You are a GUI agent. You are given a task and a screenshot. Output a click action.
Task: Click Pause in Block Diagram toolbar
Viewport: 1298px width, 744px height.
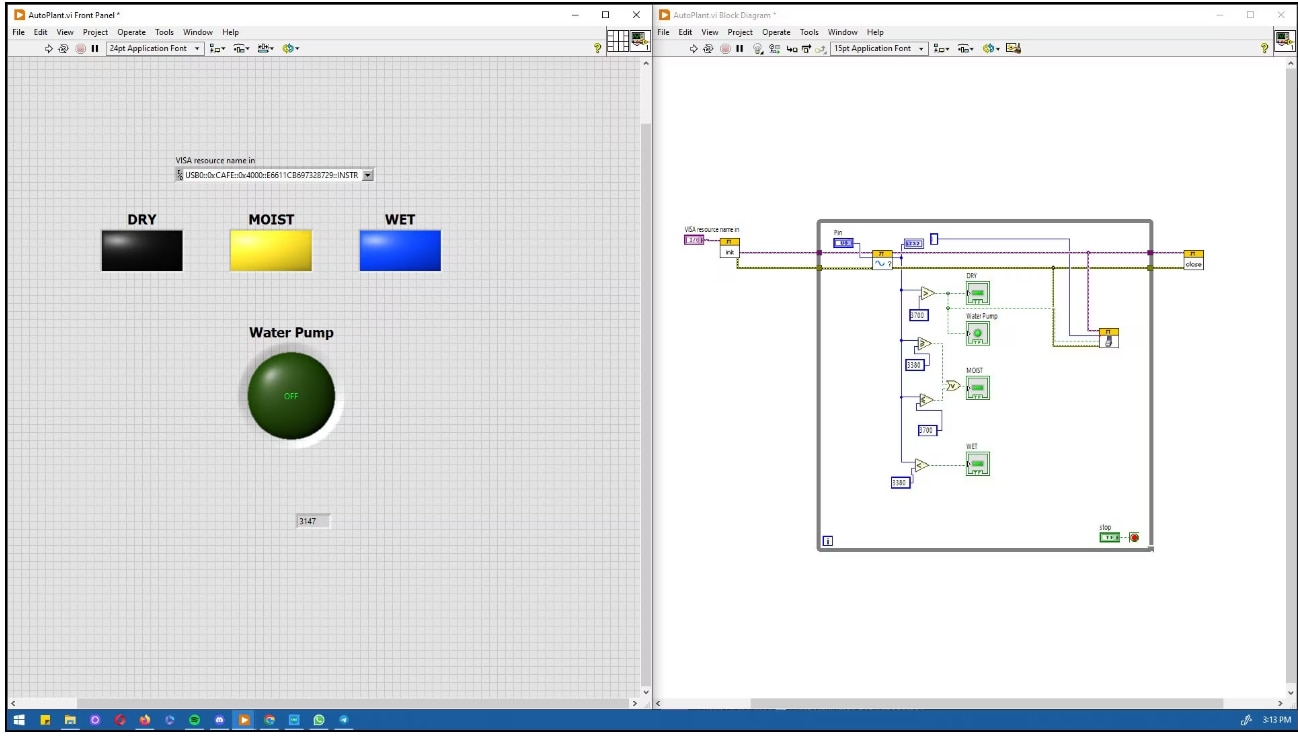click(x=739, y=48)
